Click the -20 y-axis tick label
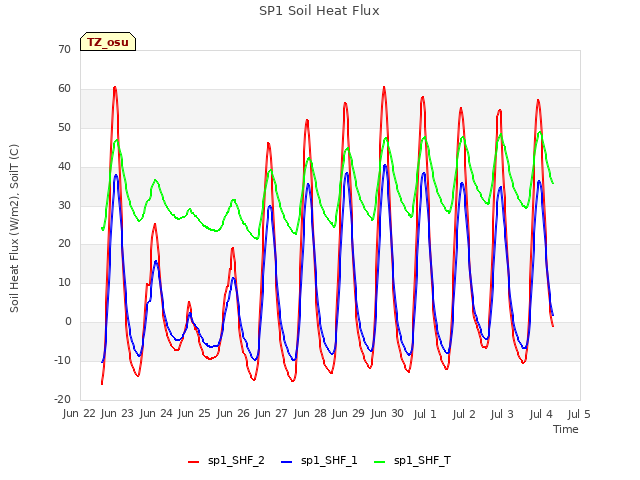This screenshot has width=640, height=480. (62, 399)
